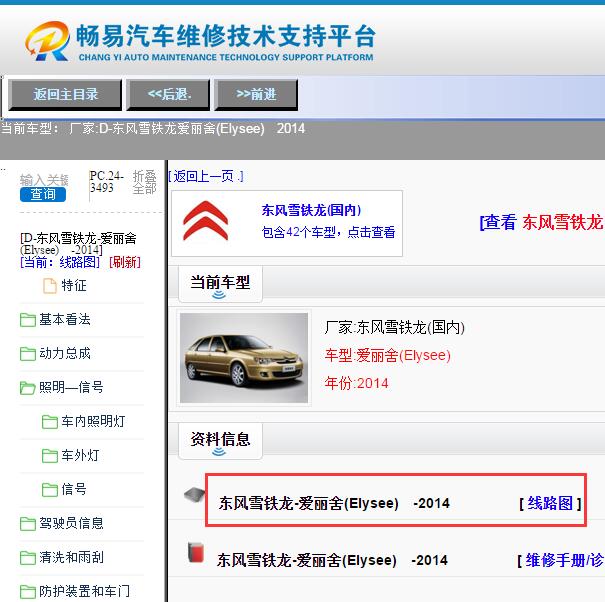Click 包含42个车型，点击查看 link

328,232
